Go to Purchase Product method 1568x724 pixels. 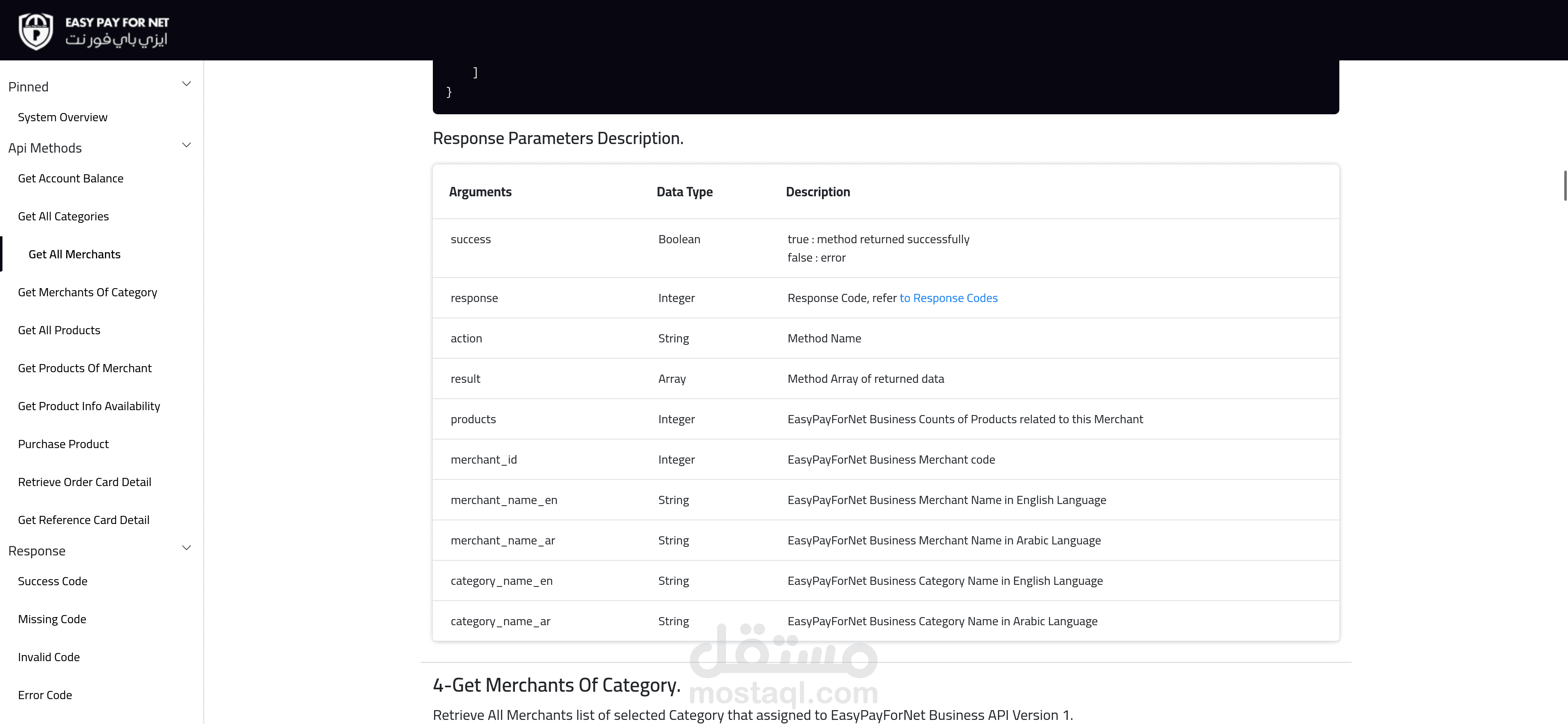point(63,444)
